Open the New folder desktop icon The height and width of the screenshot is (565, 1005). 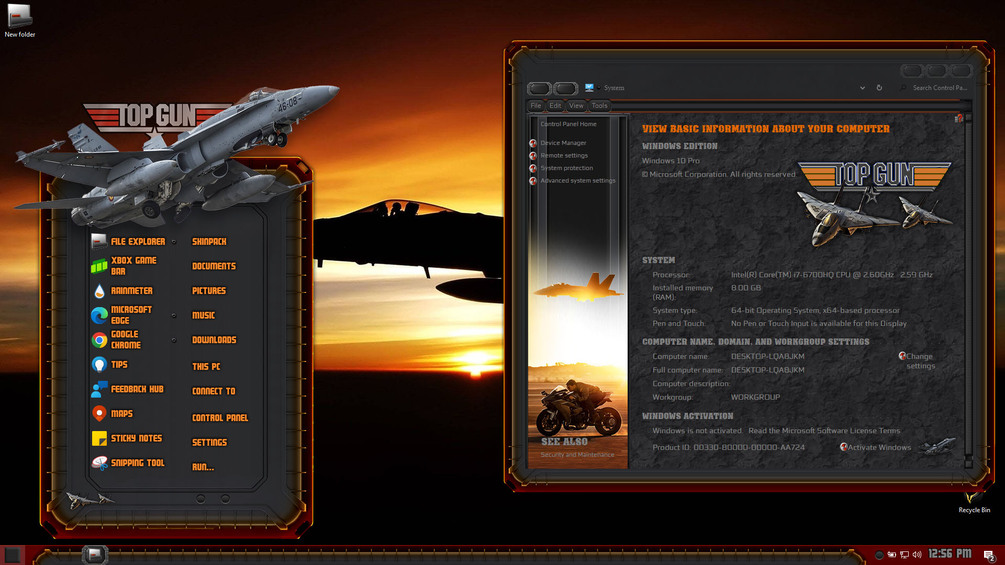[x=19, y=20]
